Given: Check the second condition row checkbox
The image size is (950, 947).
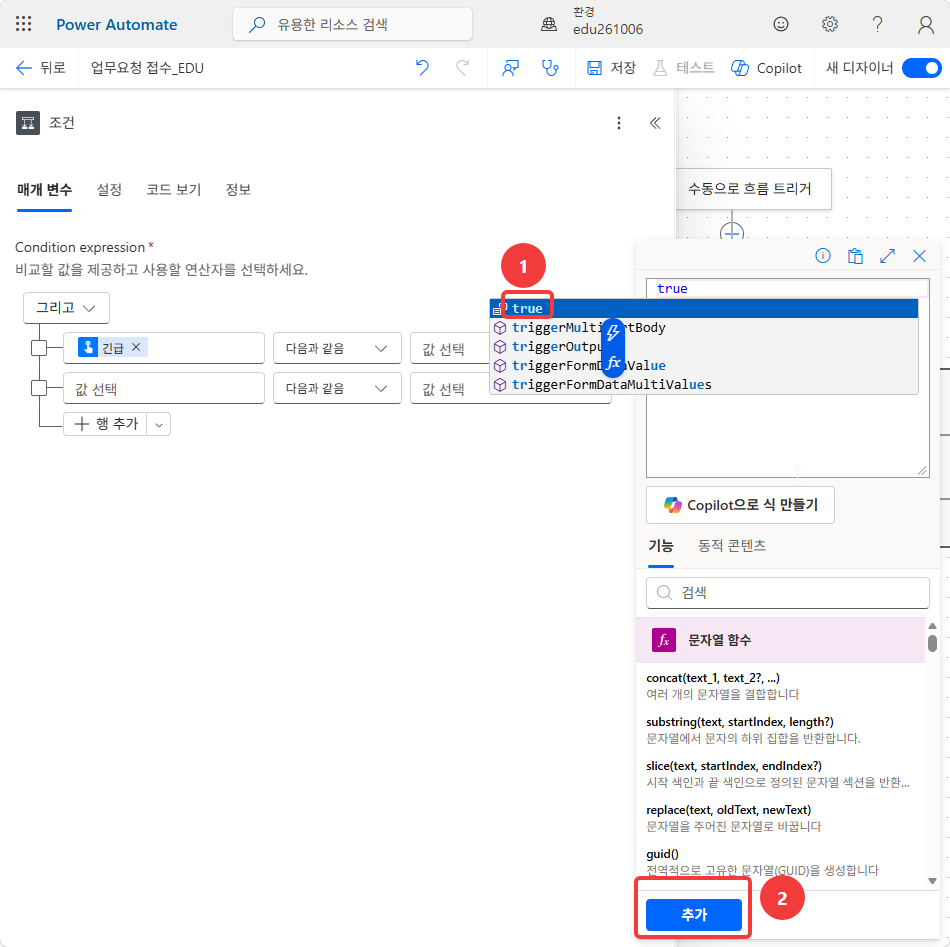Looking at the screenshot, I should tap(39, 388).
